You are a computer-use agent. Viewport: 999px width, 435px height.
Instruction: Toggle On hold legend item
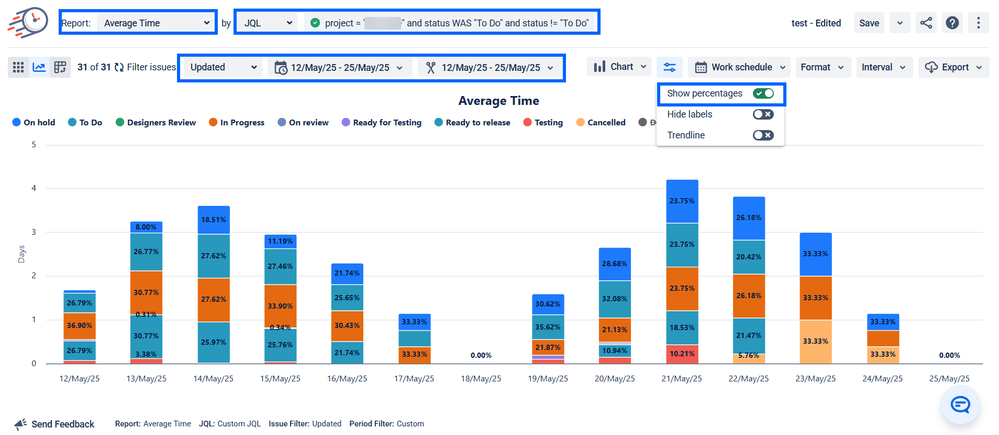point(33,122)
